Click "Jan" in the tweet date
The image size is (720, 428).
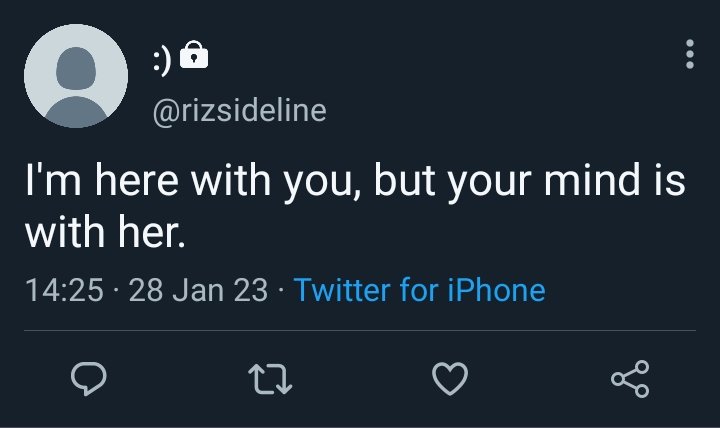[x=198, y=290]
